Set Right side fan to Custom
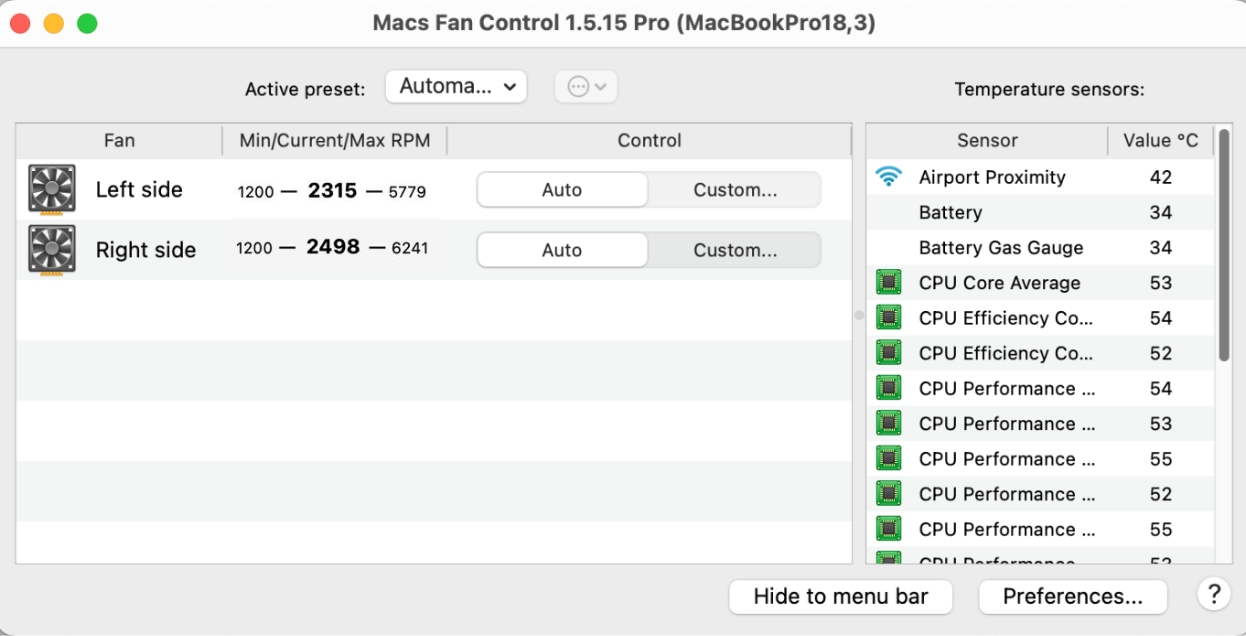The width and height of the screenshot is (1246, 636). tap(735, 250)
